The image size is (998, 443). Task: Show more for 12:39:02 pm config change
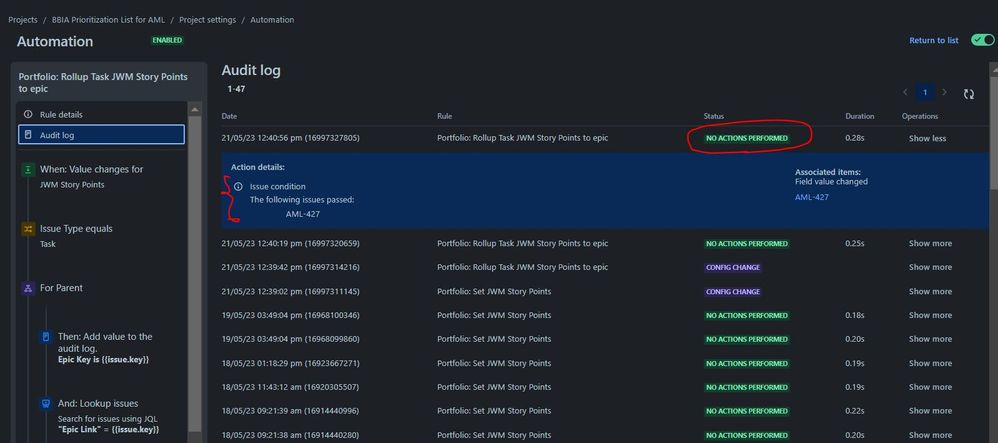[930, 292]
